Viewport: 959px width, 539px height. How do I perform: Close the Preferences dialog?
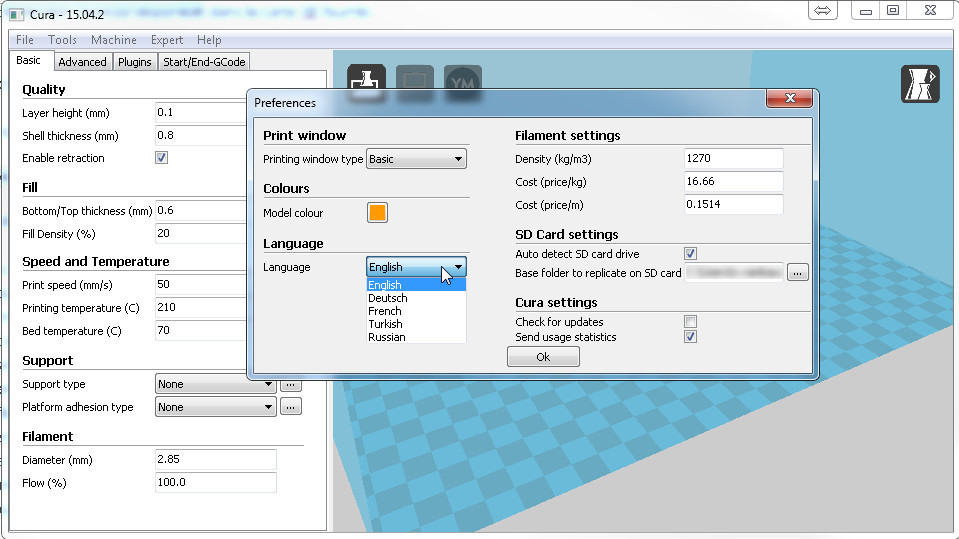pos(790,99)
